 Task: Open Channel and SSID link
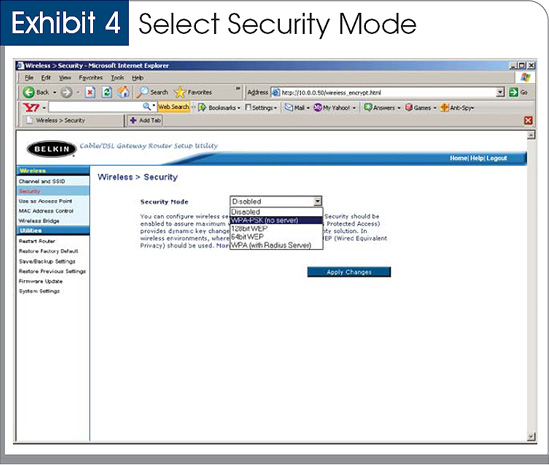pyautogui.click(x=42, y=181)
